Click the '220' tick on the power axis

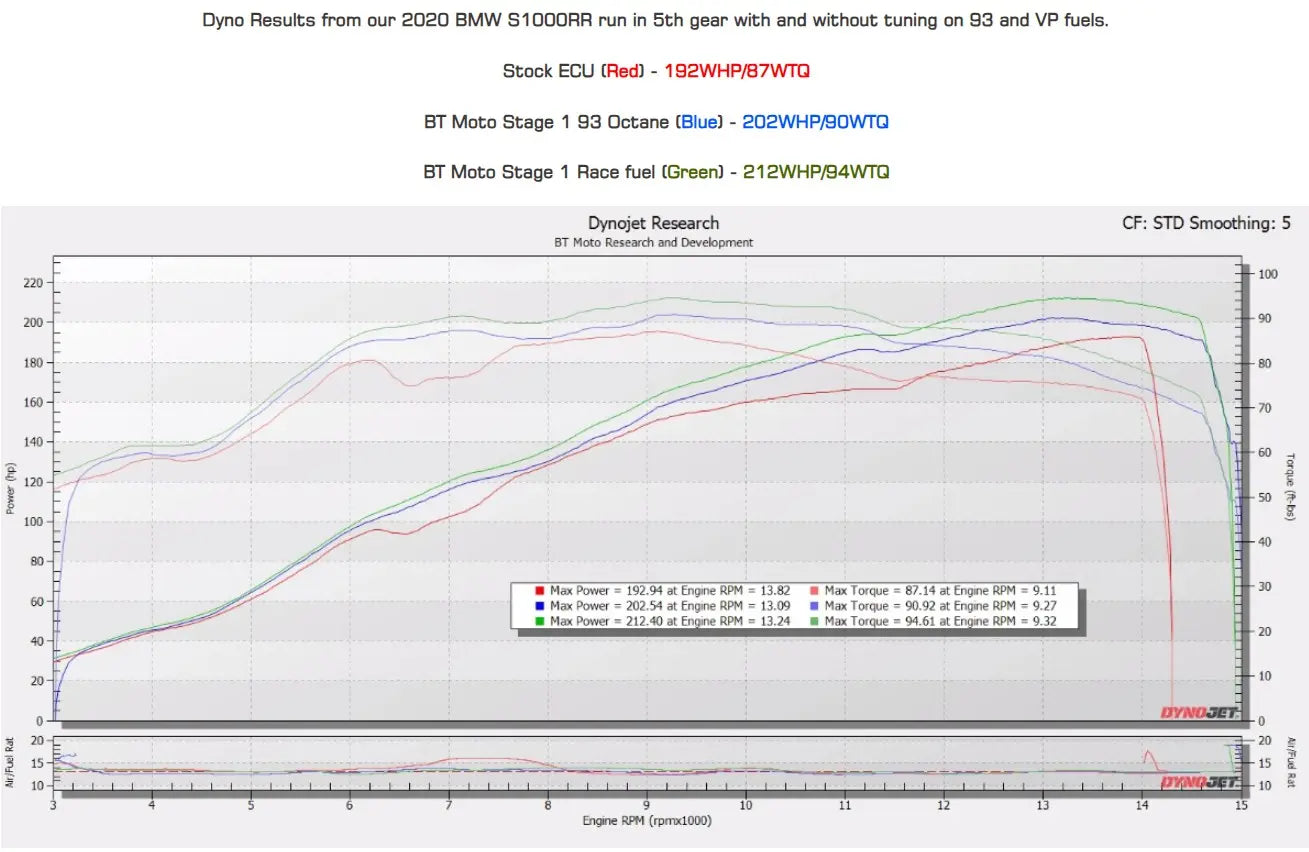[33, 283]
